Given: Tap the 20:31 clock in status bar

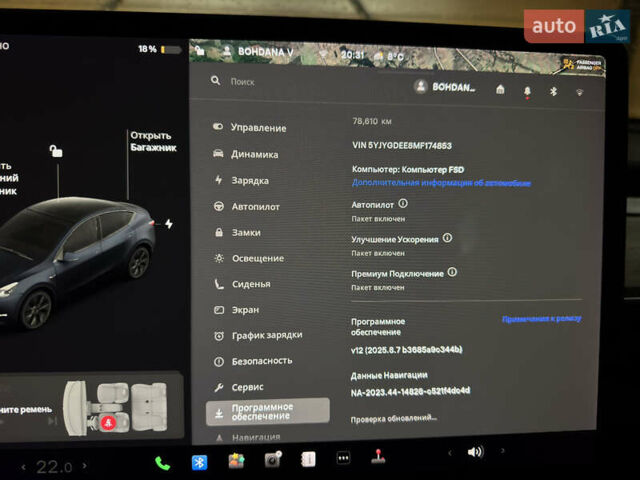Looking at the screenshot, I should [352, 55].
